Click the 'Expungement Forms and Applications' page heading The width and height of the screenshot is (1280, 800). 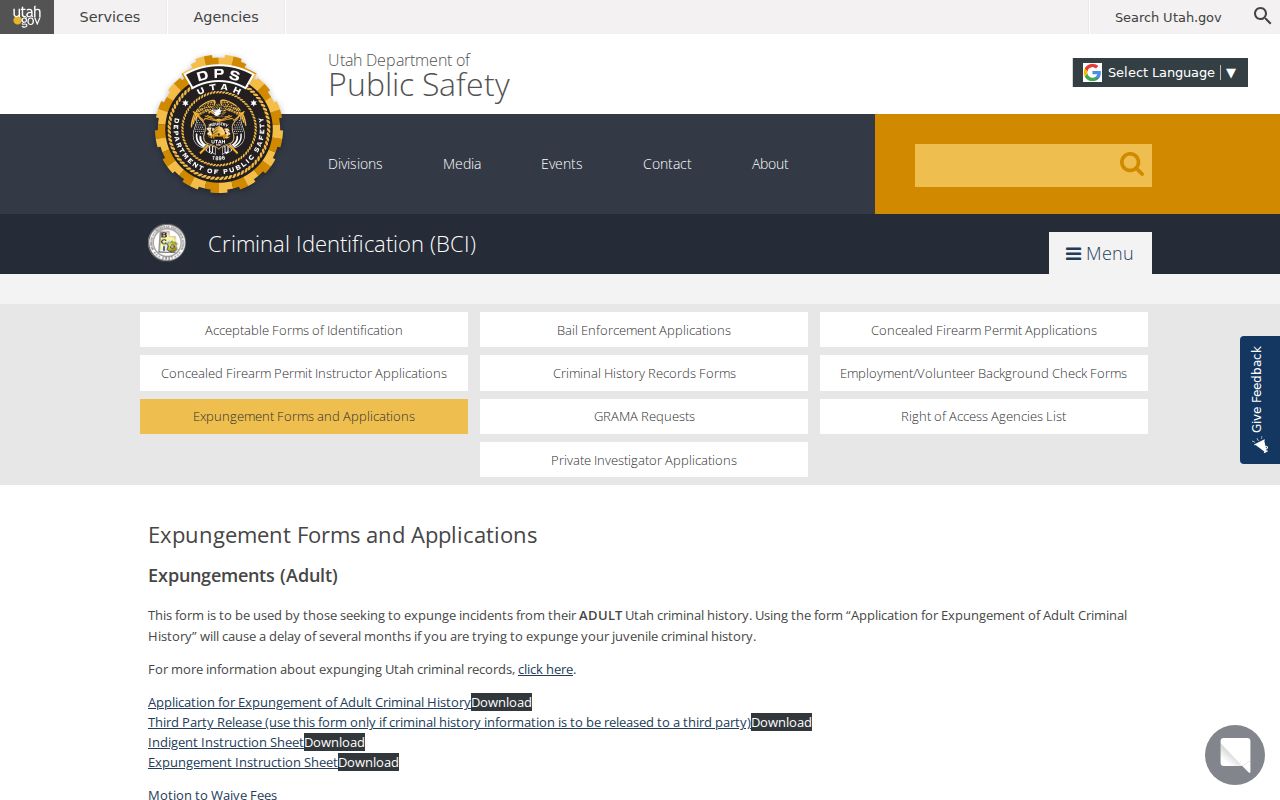(343, 535)
